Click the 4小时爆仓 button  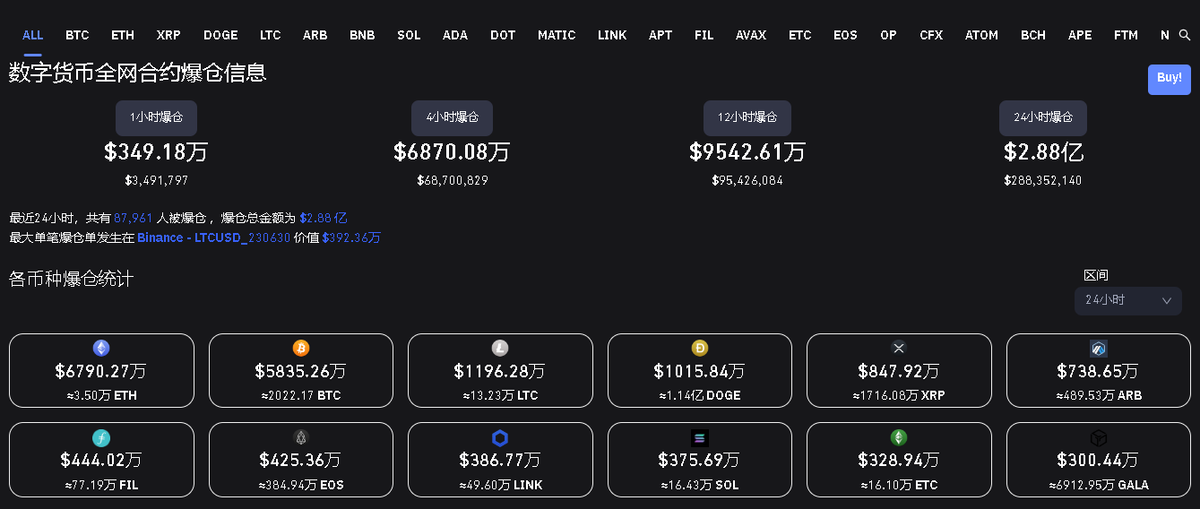[x=453, y=117]
